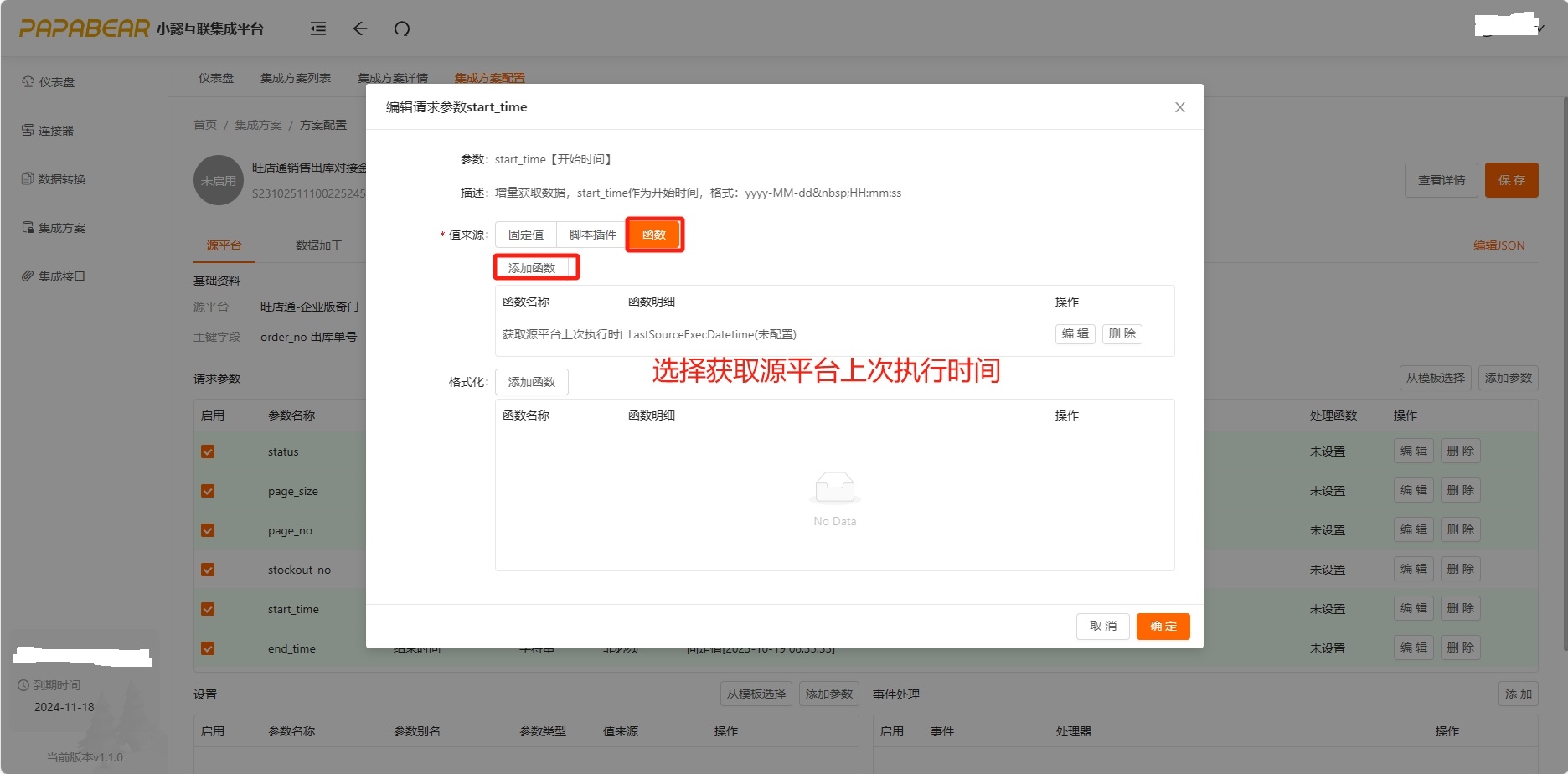Screen dimensions: 1568x774
Task: Click the refresh icon in header
Action: click(402, 28)
